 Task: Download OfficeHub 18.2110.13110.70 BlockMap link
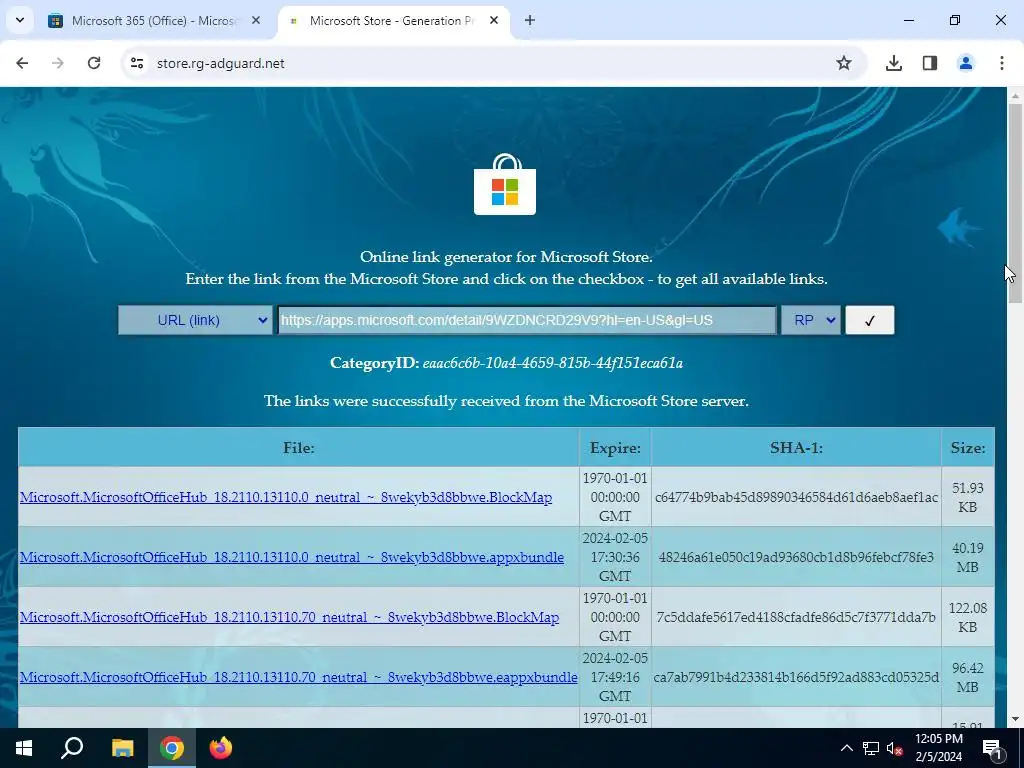tap(289, 617)
